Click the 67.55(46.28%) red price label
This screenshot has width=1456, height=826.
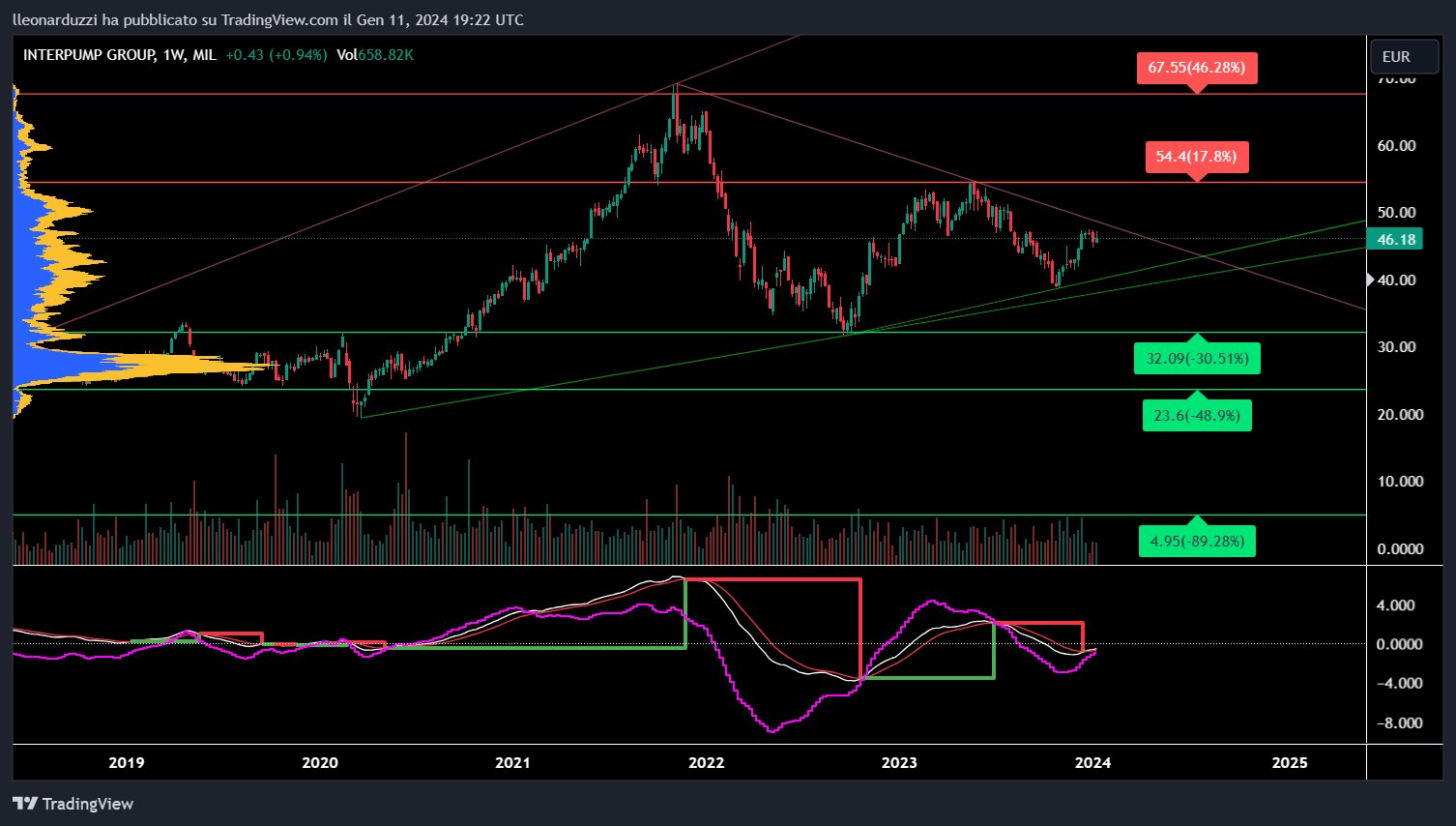[1197, 68]
